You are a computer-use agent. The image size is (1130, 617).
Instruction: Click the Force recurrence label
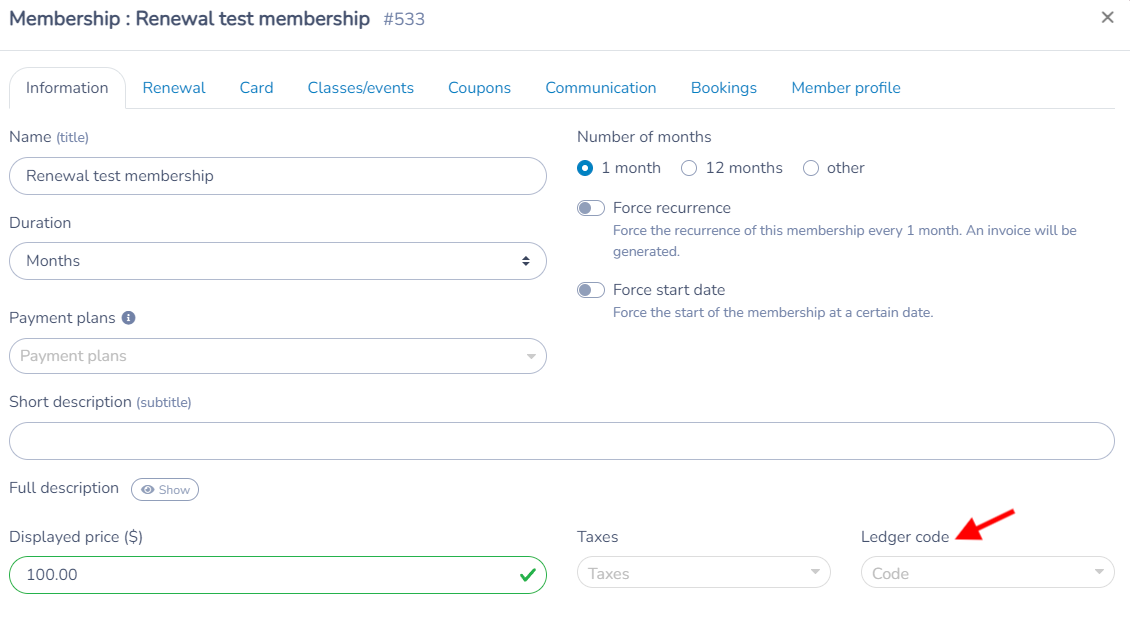tap(672, 208)
